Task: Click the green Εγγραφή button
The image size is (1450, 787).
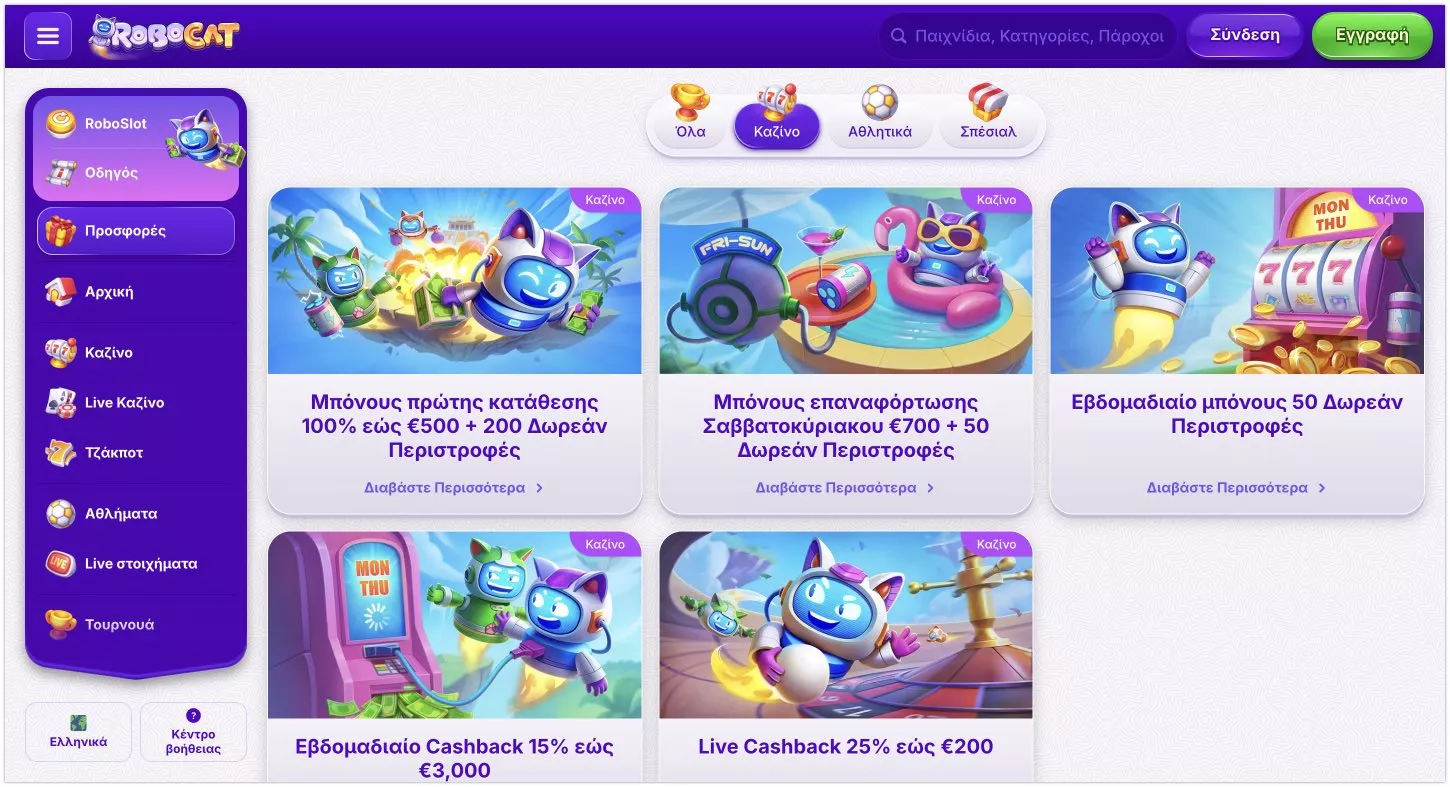Action: point(1372,35)
